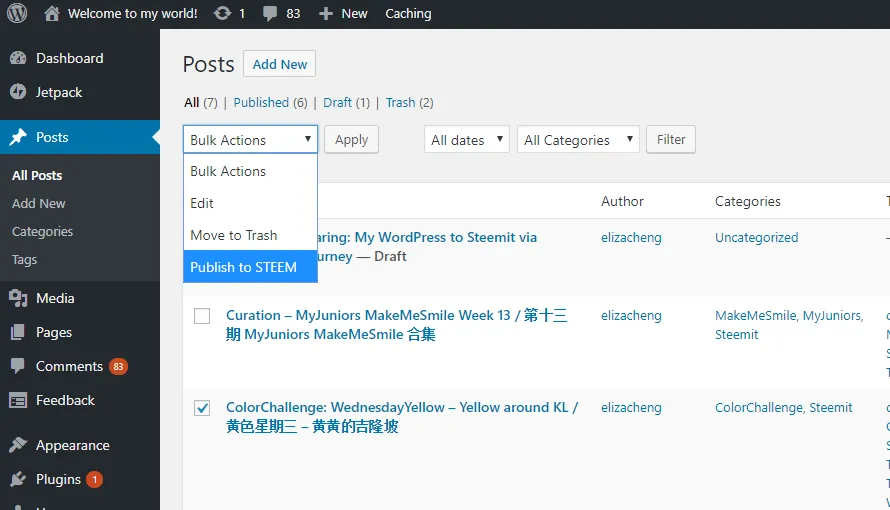The width and height of the screenshot is (890, 510).
Task: Click the comments bubble icon in admin bar
Action: pyautogui.click(x=270, y=14)
